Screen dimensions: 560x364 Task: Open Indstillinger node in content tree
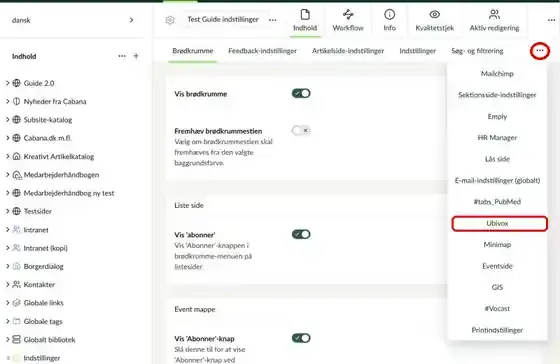[x=42, y=358]
